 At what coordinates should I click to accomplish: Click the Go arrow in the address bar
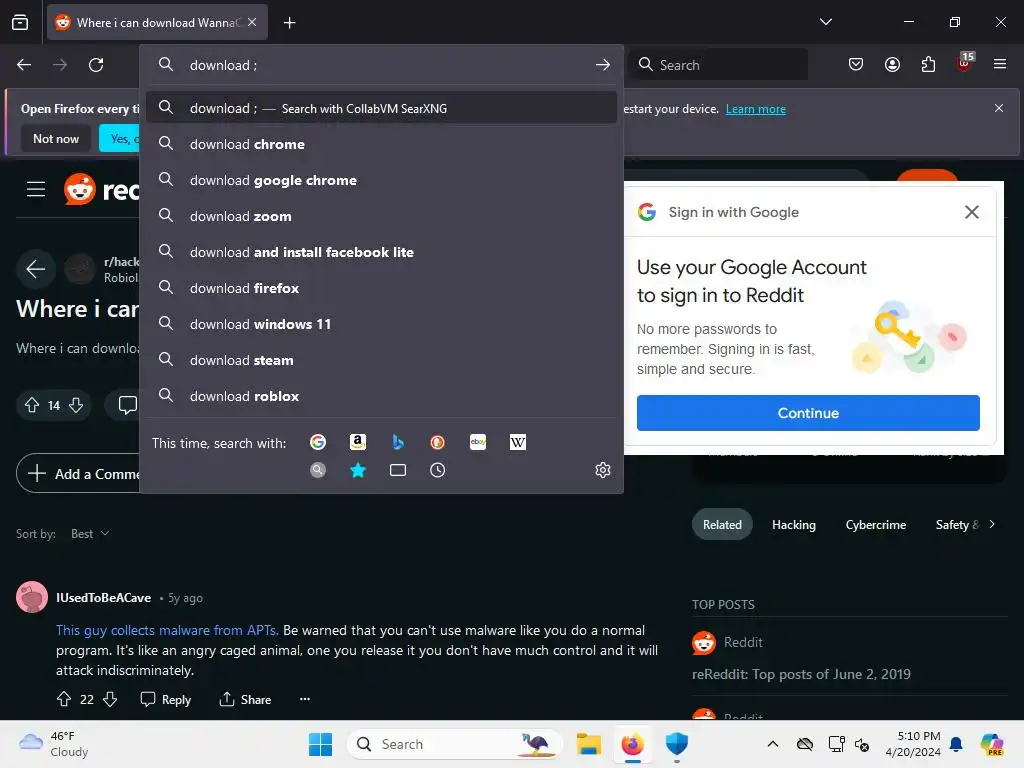pyautogui.click(x=603, y=65)
